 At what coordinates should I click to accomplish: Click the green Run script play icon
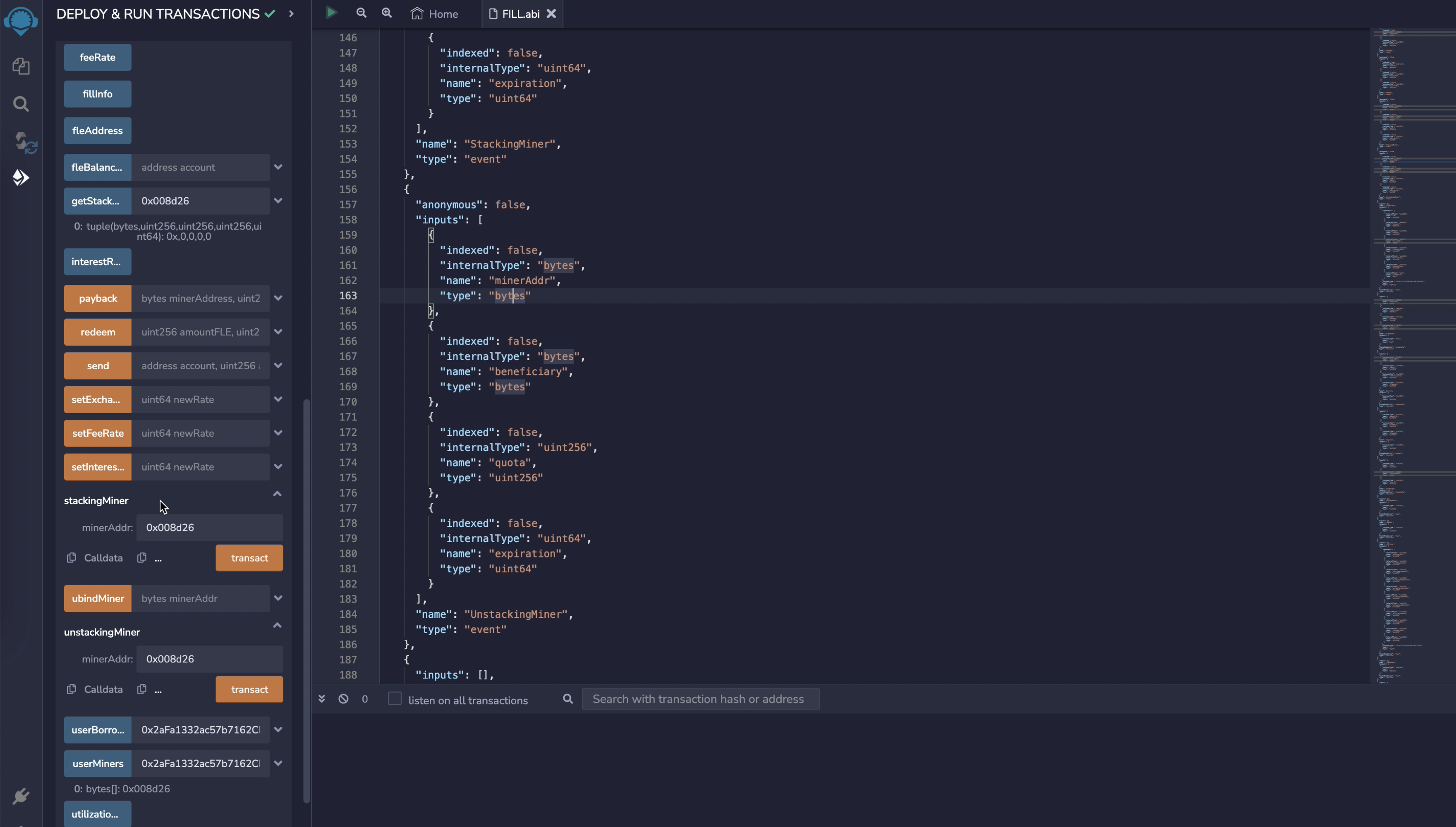(331, 12)
